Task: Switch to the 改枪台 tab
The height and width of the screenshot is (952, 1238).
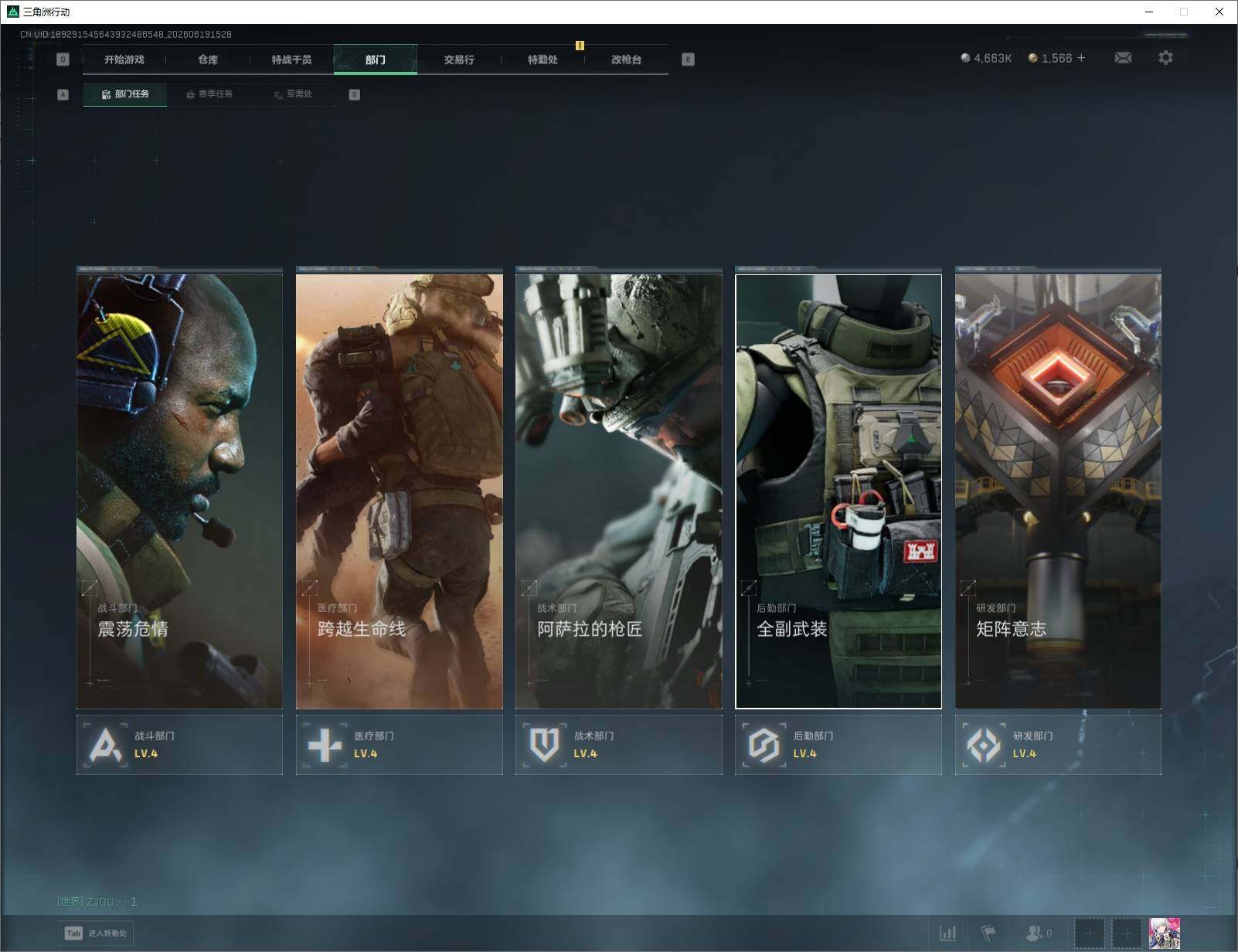Action: [x=626, y=59]
